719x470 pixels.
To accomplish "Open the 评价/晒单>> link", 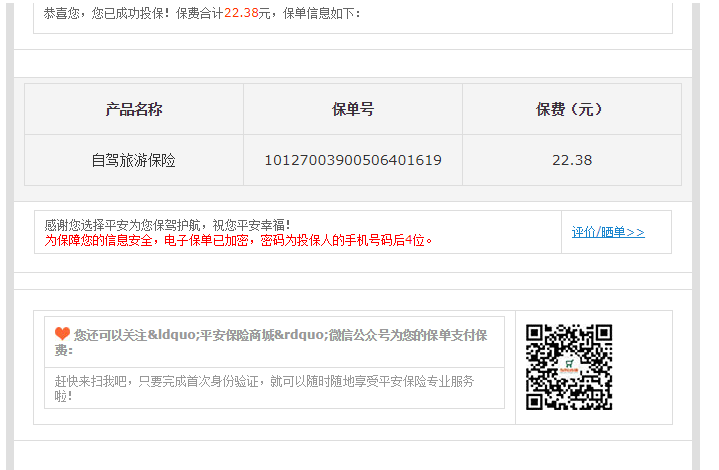I will [608, 232].
